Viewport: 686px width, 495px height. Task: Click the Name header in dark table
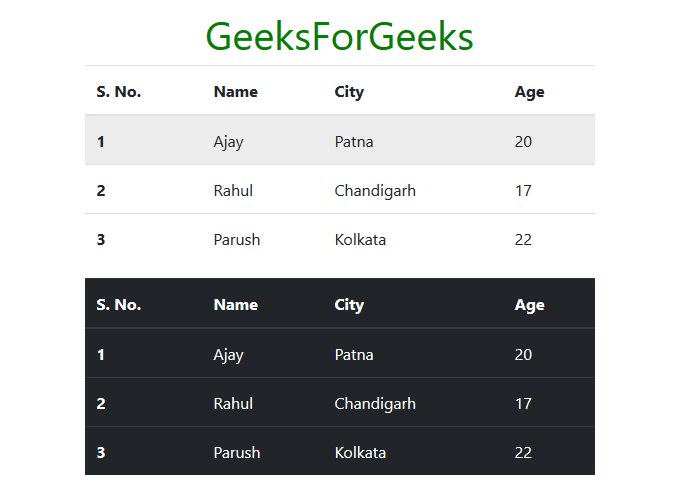(235, 305)
